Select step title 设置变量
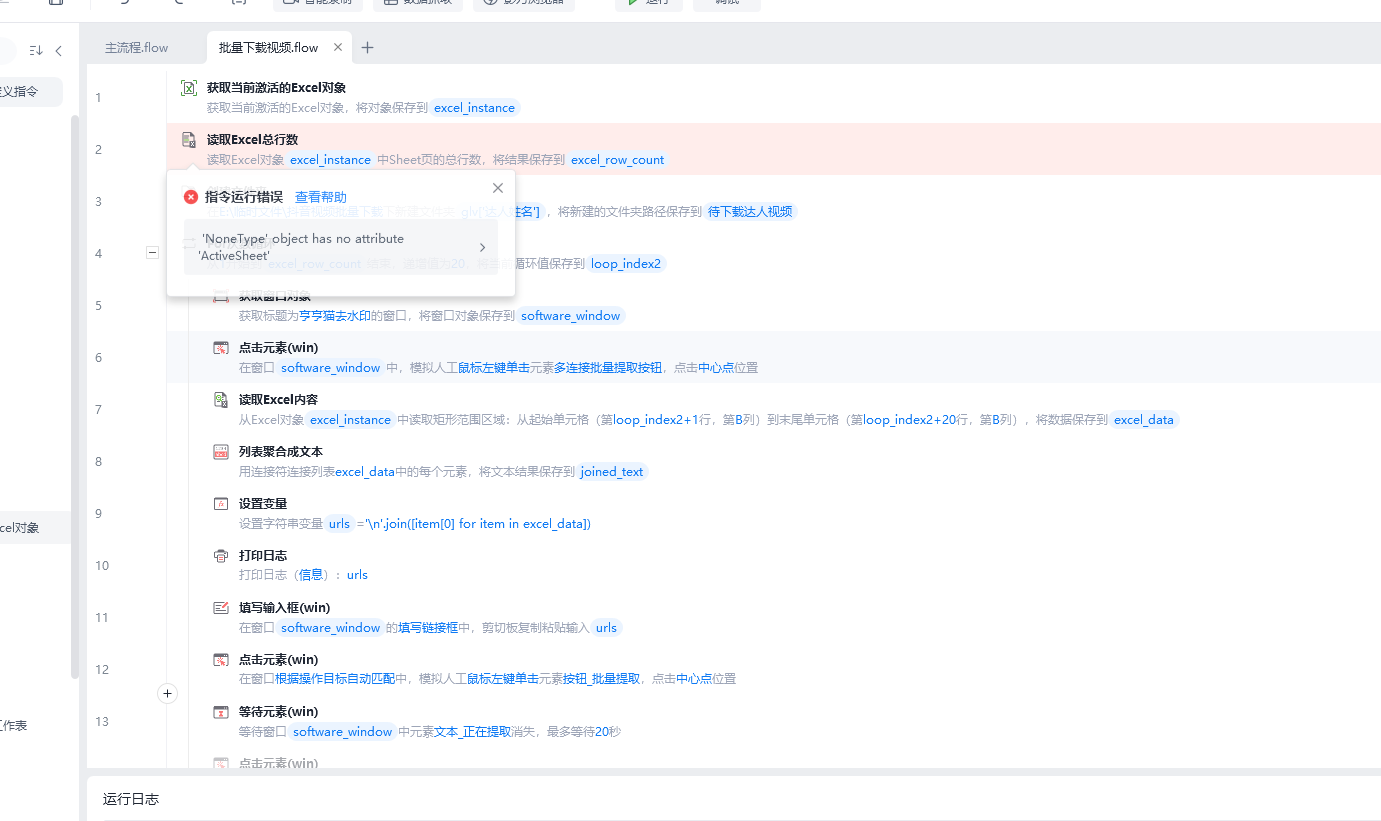This screenshot has height=821, width=1381. [x=263, y=504]
